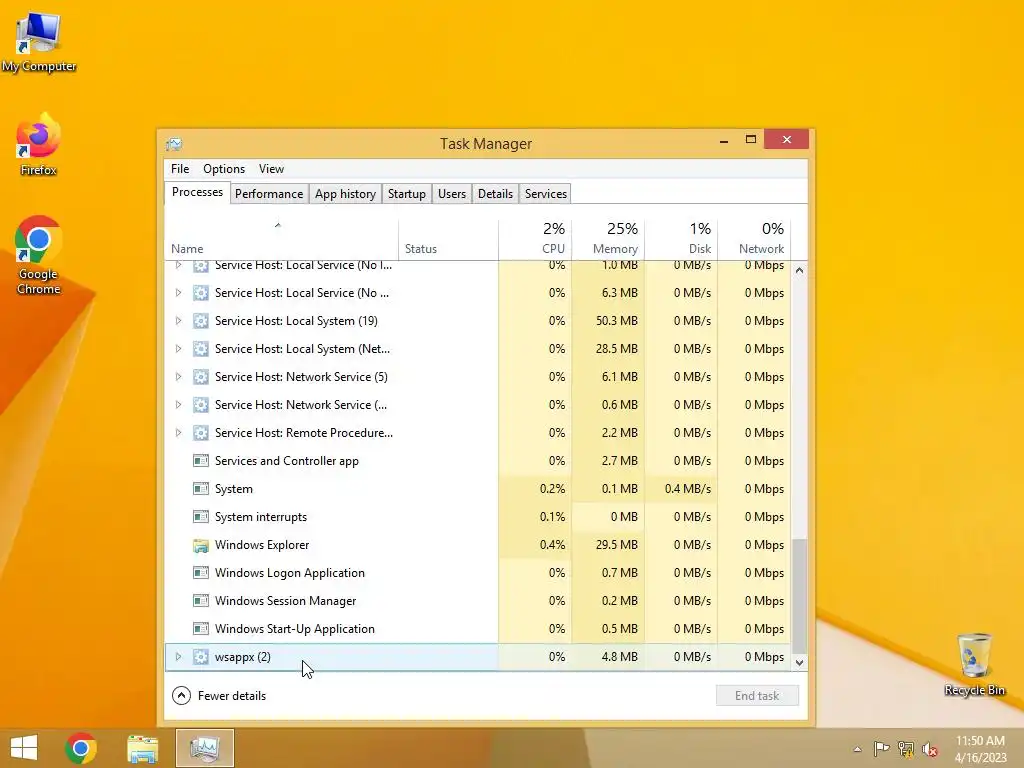Click the icon beside Windows Session Manager
The image size is (1024, 768).
coord(201,601)
